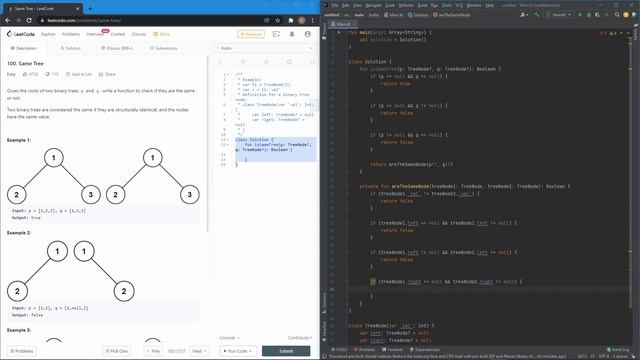Open the Chrome profile avatar

(302, 20)
